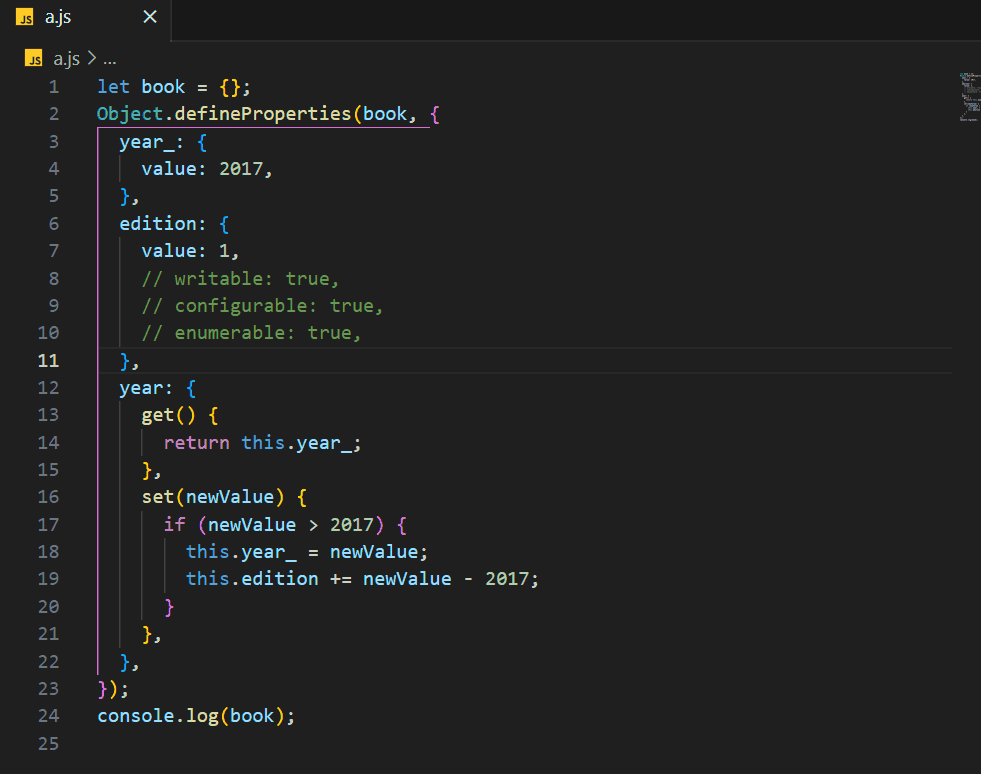Click 'this.edition += newValue - 2017;' line
The image size is (981, 774).
coord(362,579)
